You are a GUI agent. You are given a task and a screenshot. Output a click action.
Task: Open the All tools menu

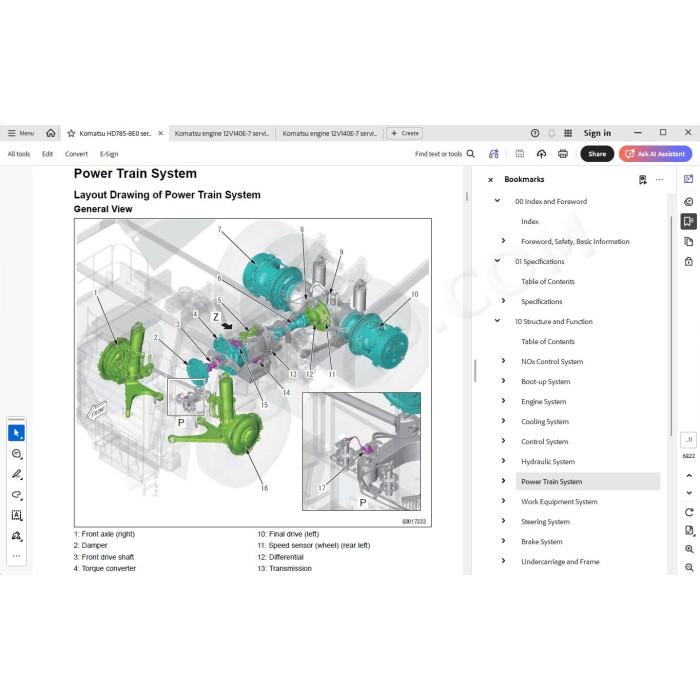[19, 154]
